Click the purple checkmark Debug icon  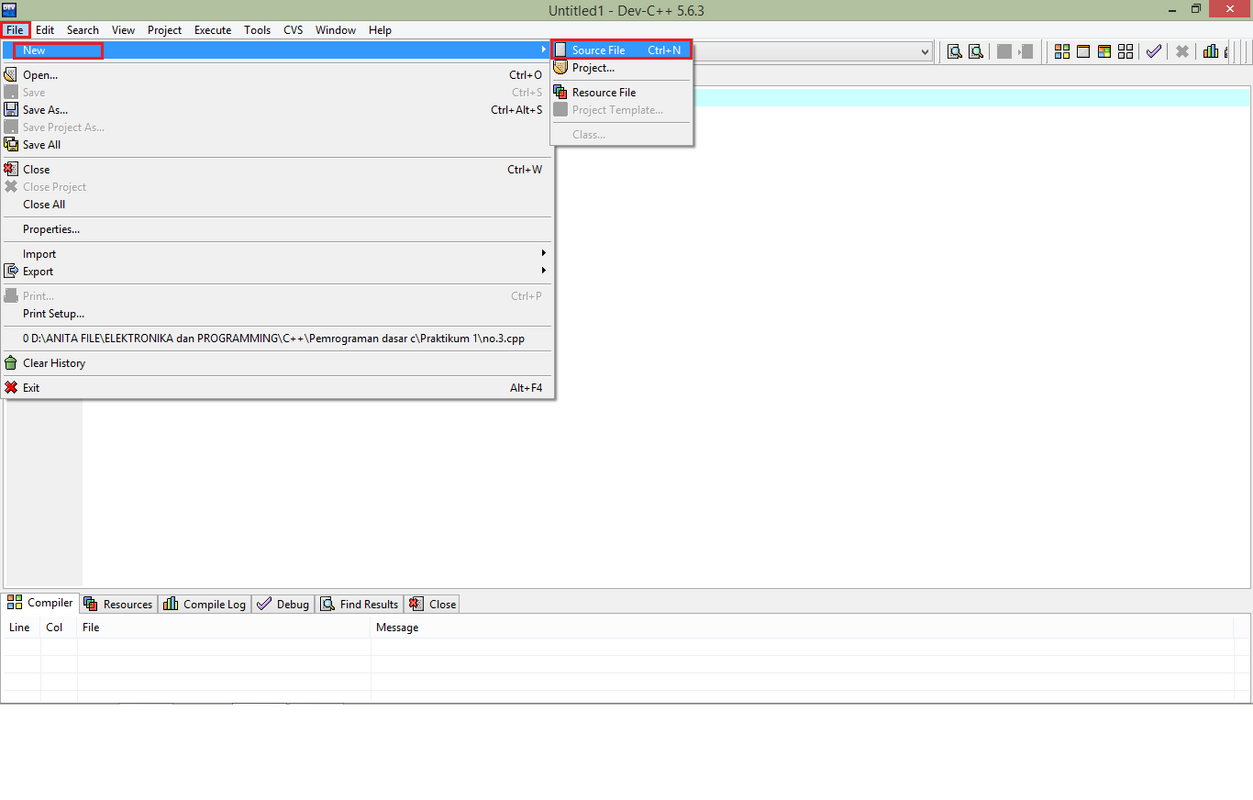(x=1154, y=52)
